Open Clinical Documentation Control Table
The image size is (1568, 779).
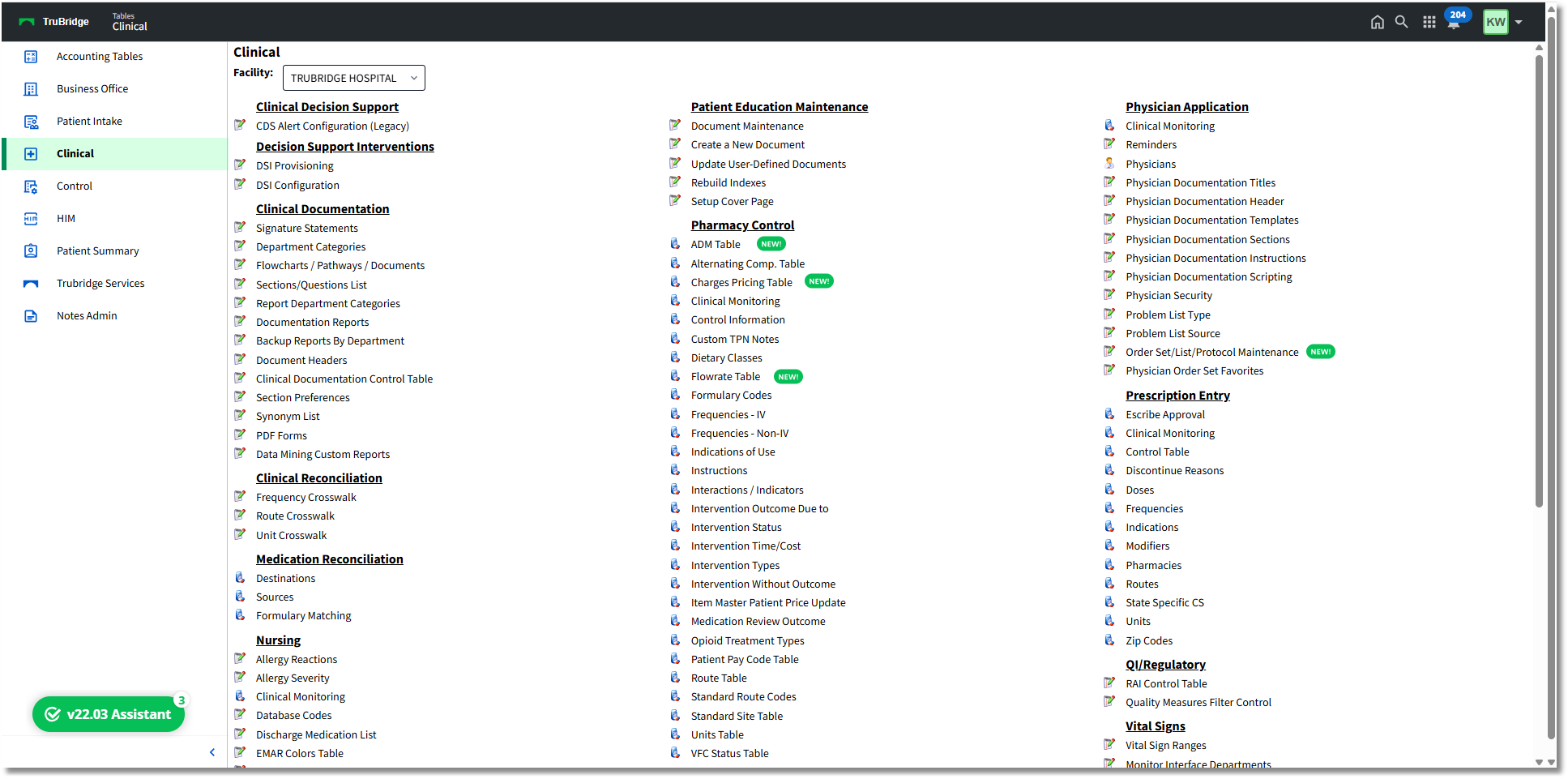pos(344,379)
